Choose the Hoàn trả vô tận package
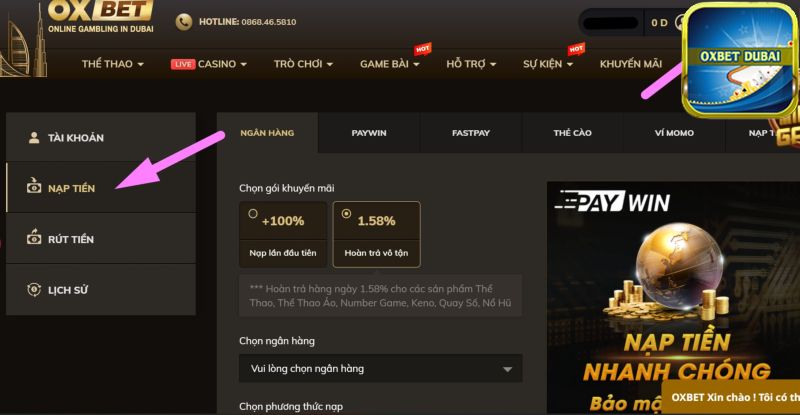 pyautogui.click(x=377, y=234)
